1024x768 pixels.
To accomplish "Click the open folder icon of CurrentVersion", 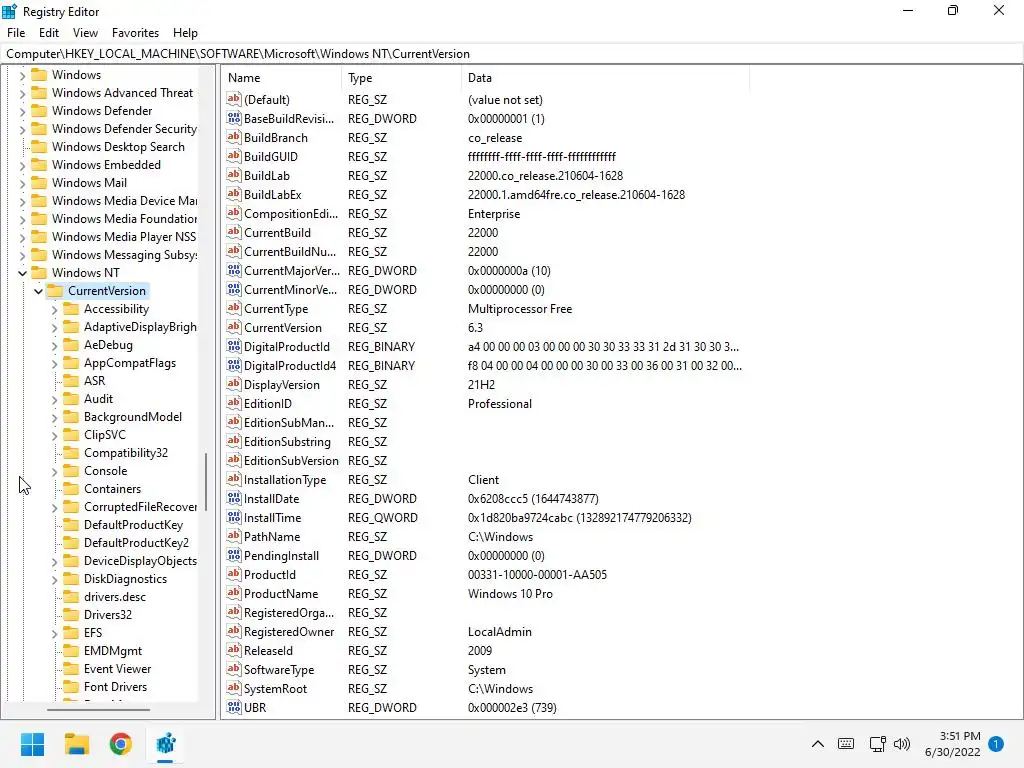I will pyautogui.click(x=55, y=291).
